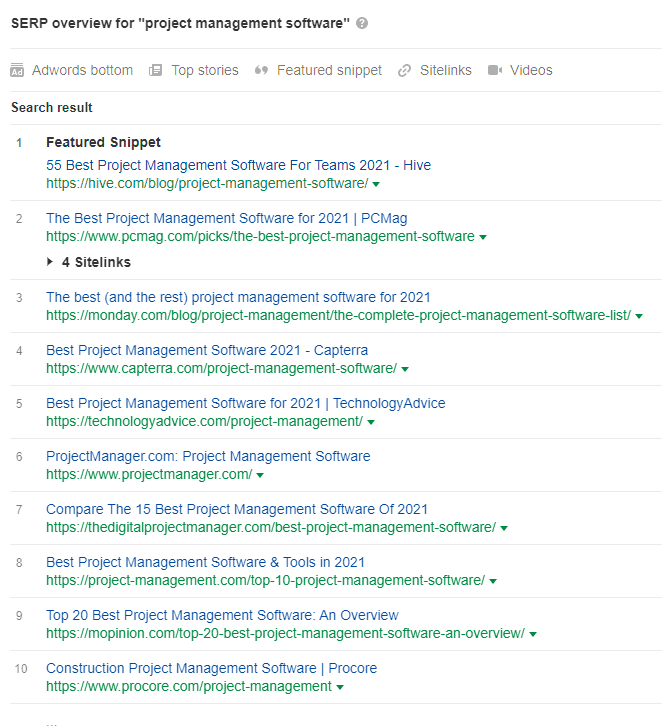Click the '4 Sitelinks' label
This screenshot has width=662, height=728.
point(97,262)
